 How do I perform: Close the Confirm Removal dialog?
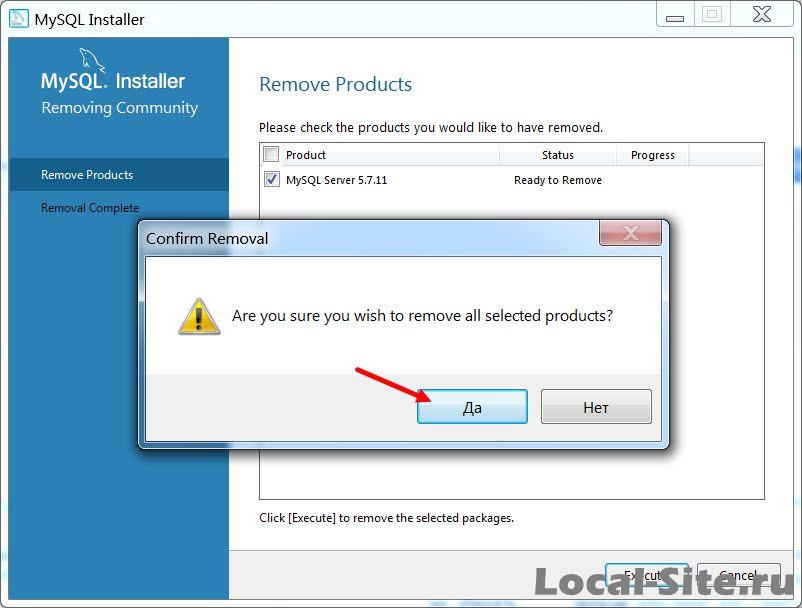click(630, 233)
